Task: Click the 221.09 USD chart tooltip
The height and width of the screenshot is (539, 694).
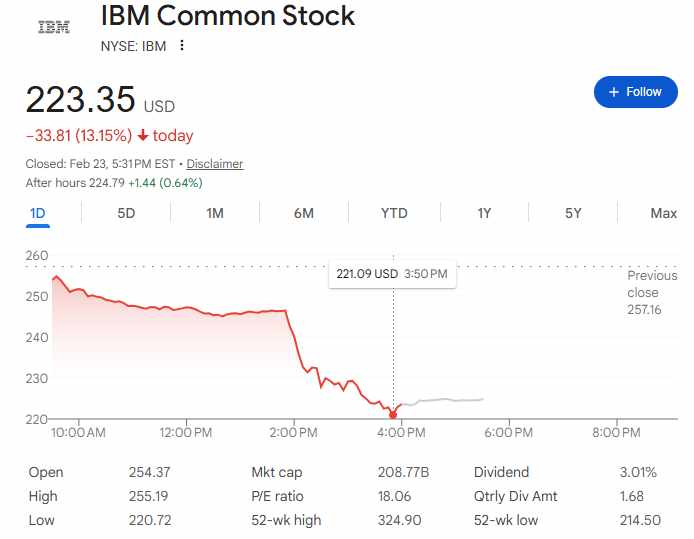Action: 392,273
